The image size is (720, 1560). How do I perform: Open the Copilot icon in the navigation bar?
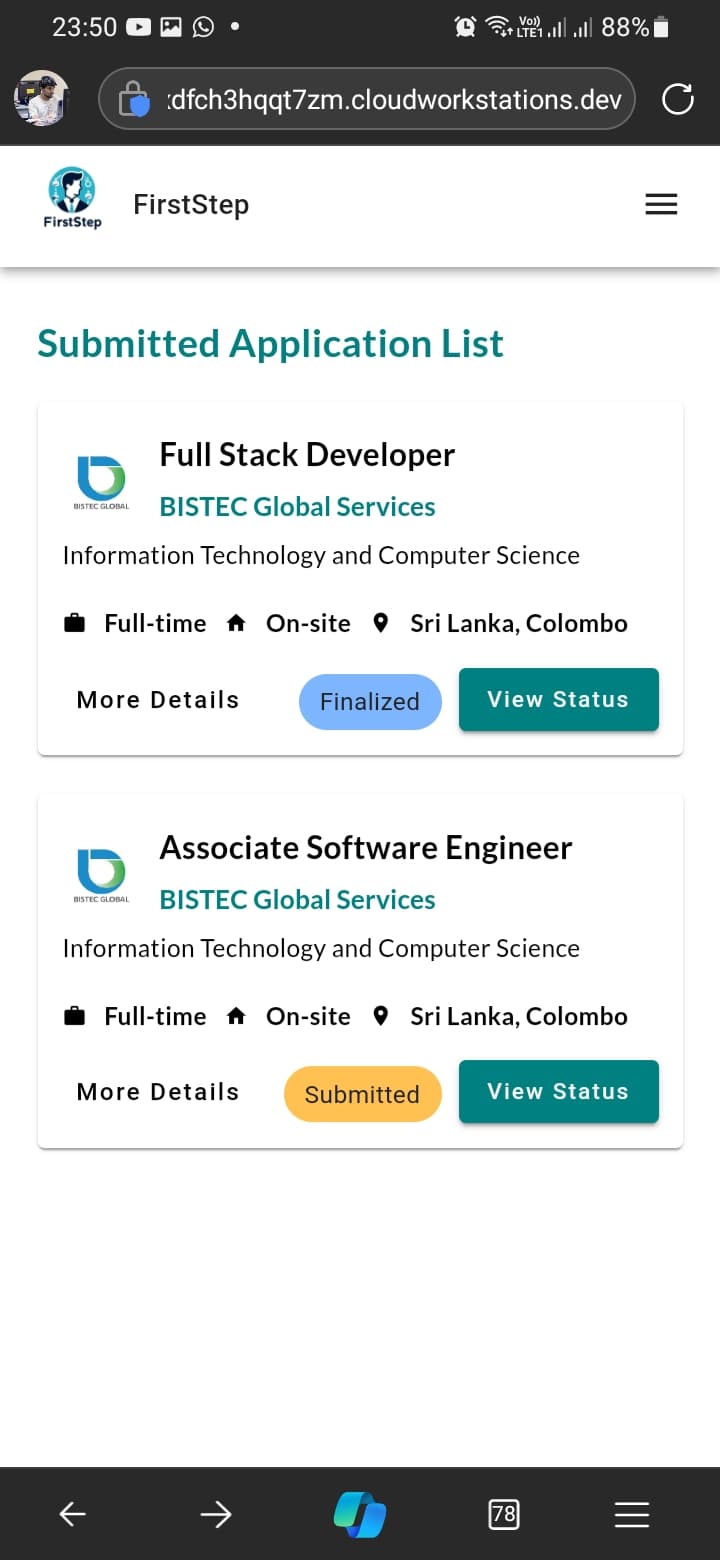pyautogui.click(x=360, y=1514)
